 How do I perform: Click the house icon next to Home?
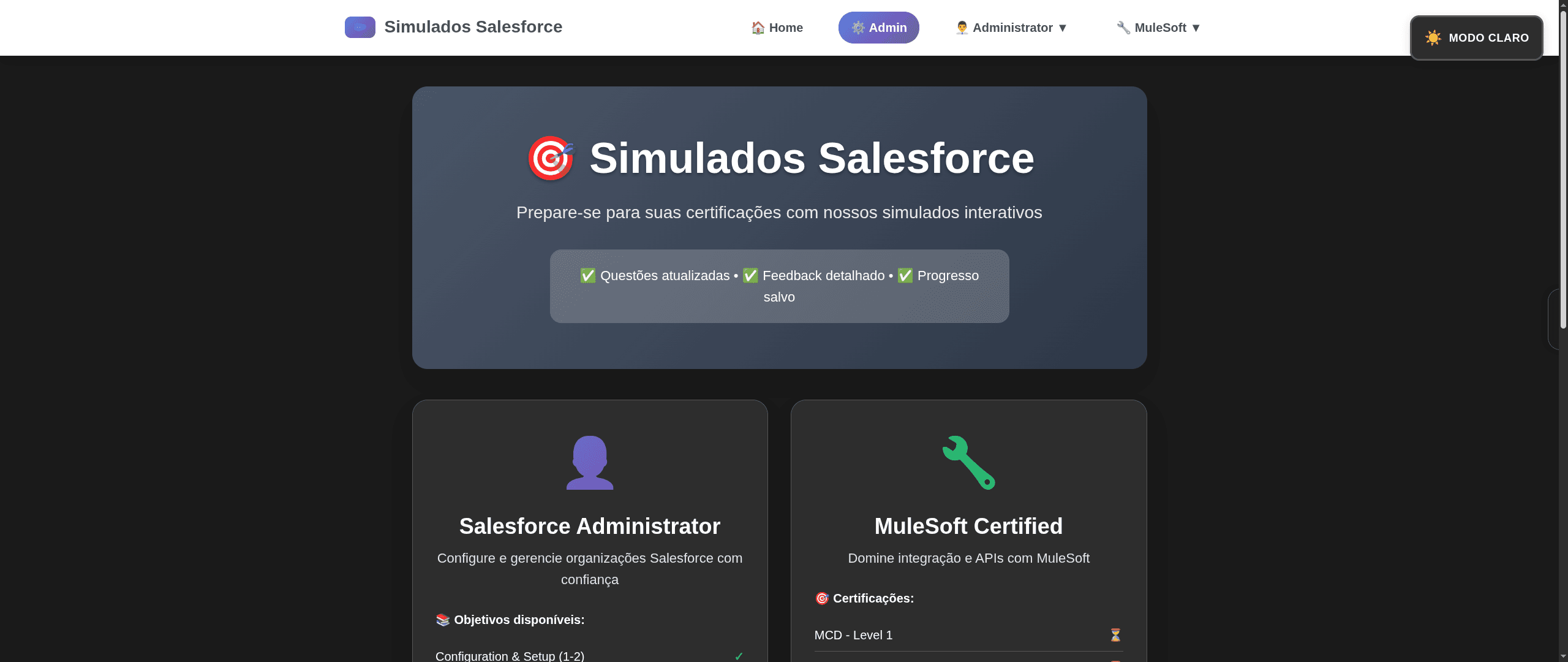[x=757, y=27]
